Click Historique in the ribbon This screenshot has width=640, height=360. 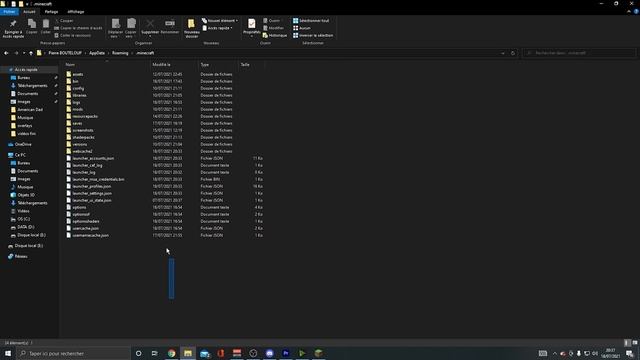275,36
